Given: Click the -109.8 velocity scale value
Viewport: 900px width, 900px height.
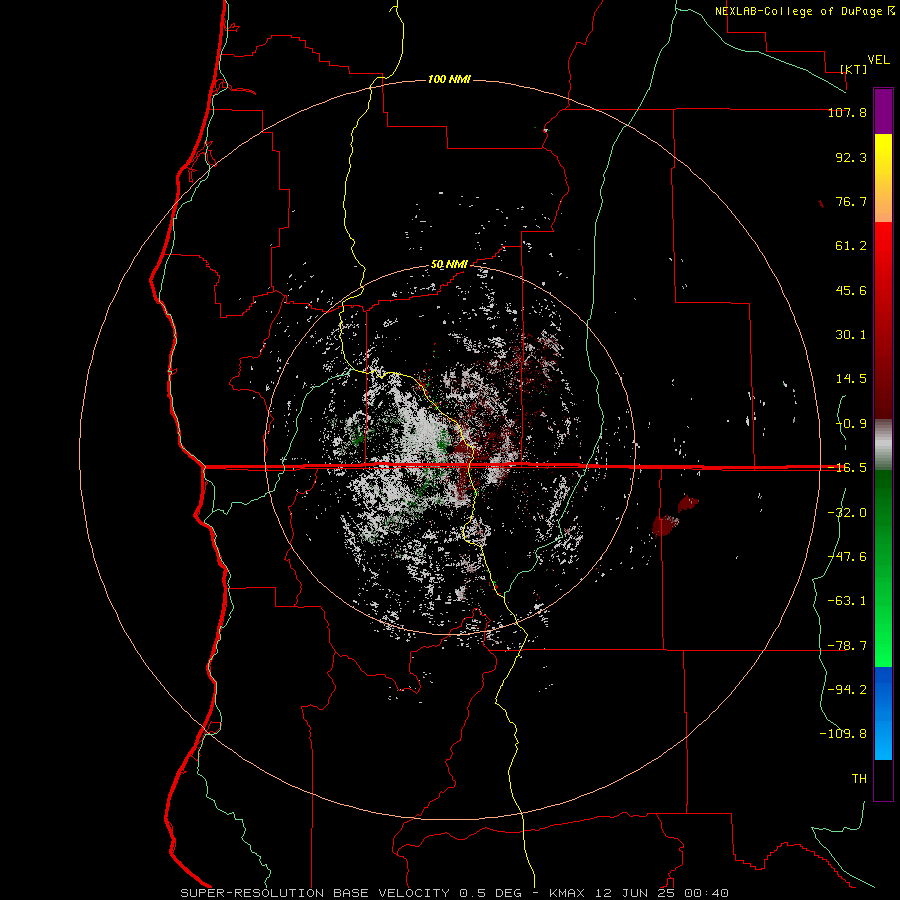Looking at the screenshot, I should tap(843, 734).
